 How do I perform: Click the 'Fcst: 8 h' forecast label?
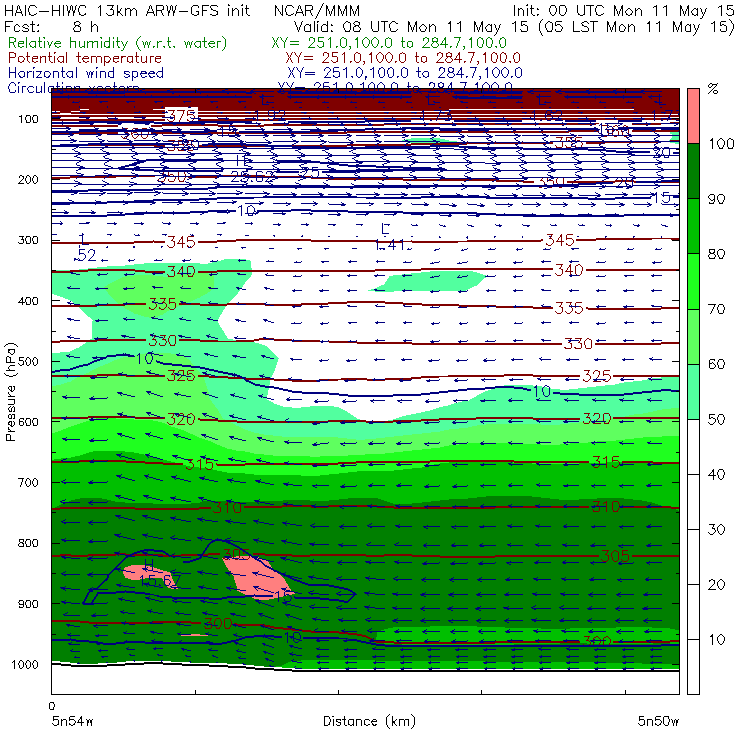51,27
